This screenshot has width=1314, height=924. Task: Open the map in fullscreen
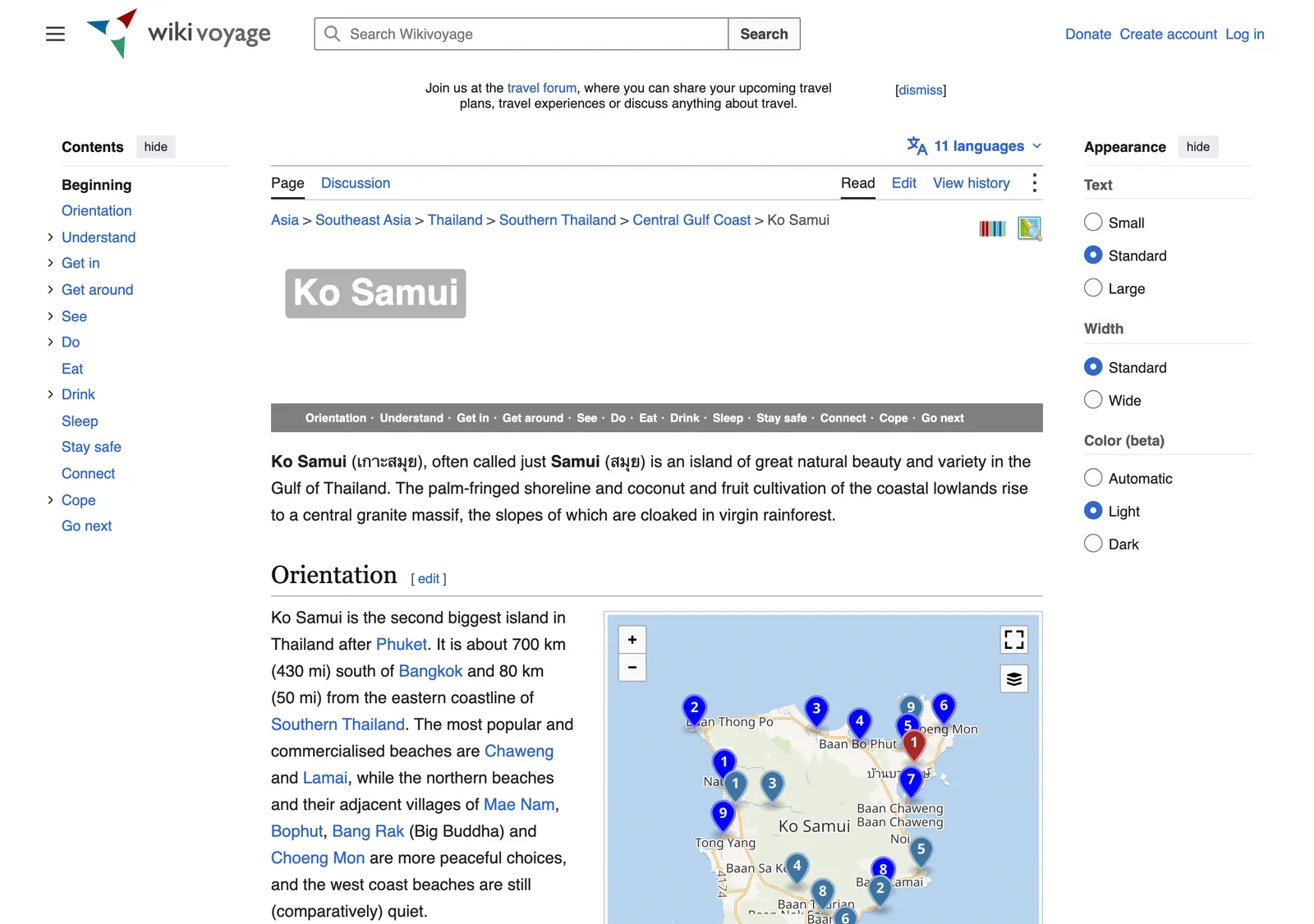[1014, 640]
